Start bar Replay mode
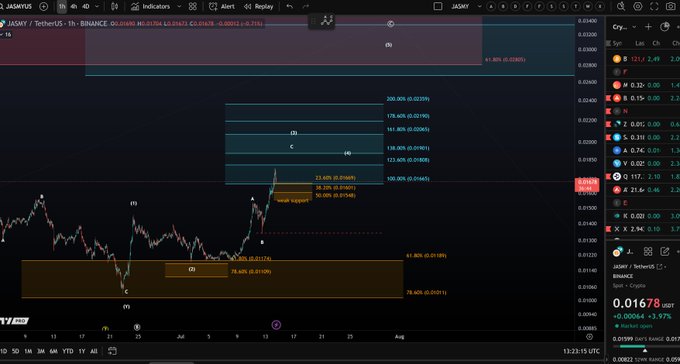680x364 pixels. (x=258, y=7)
